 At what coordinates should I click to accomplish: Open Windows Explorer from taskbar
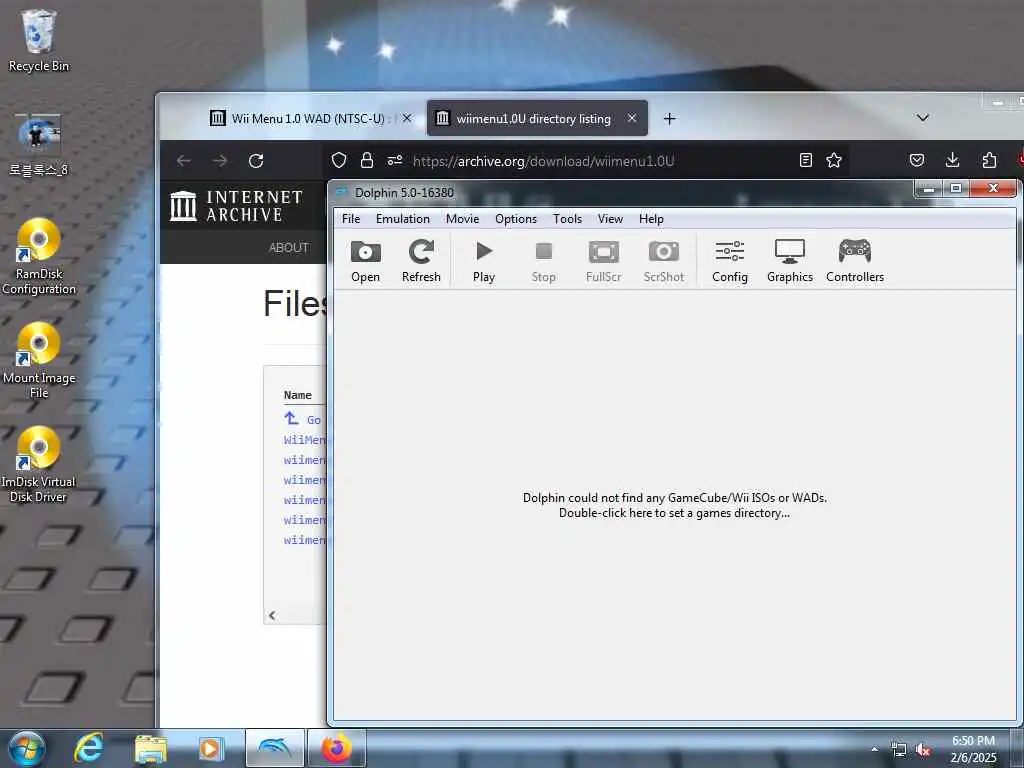150,748
